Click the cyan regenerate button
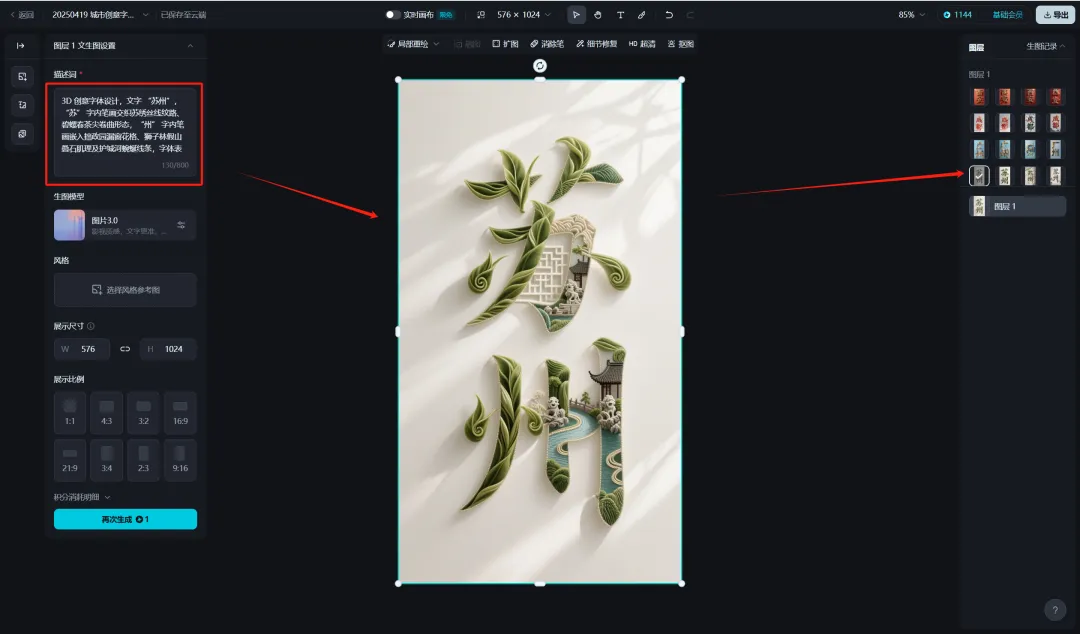Image resolution: width=1080 pixels, height=634 pixels. [x=125, y=519]
